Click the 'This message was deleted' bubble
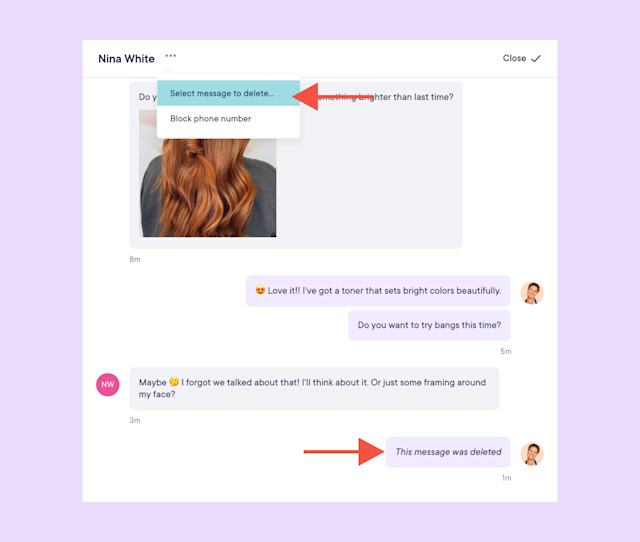 point(448,452)
